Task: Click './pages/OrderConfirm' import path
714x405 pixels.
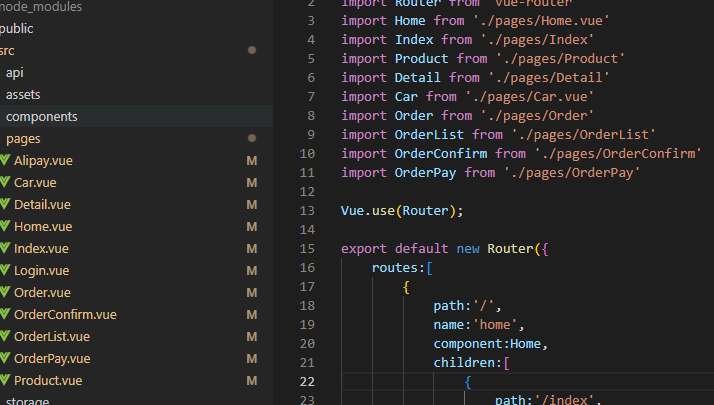Action: pyautogui.click(x=618, y=154)
